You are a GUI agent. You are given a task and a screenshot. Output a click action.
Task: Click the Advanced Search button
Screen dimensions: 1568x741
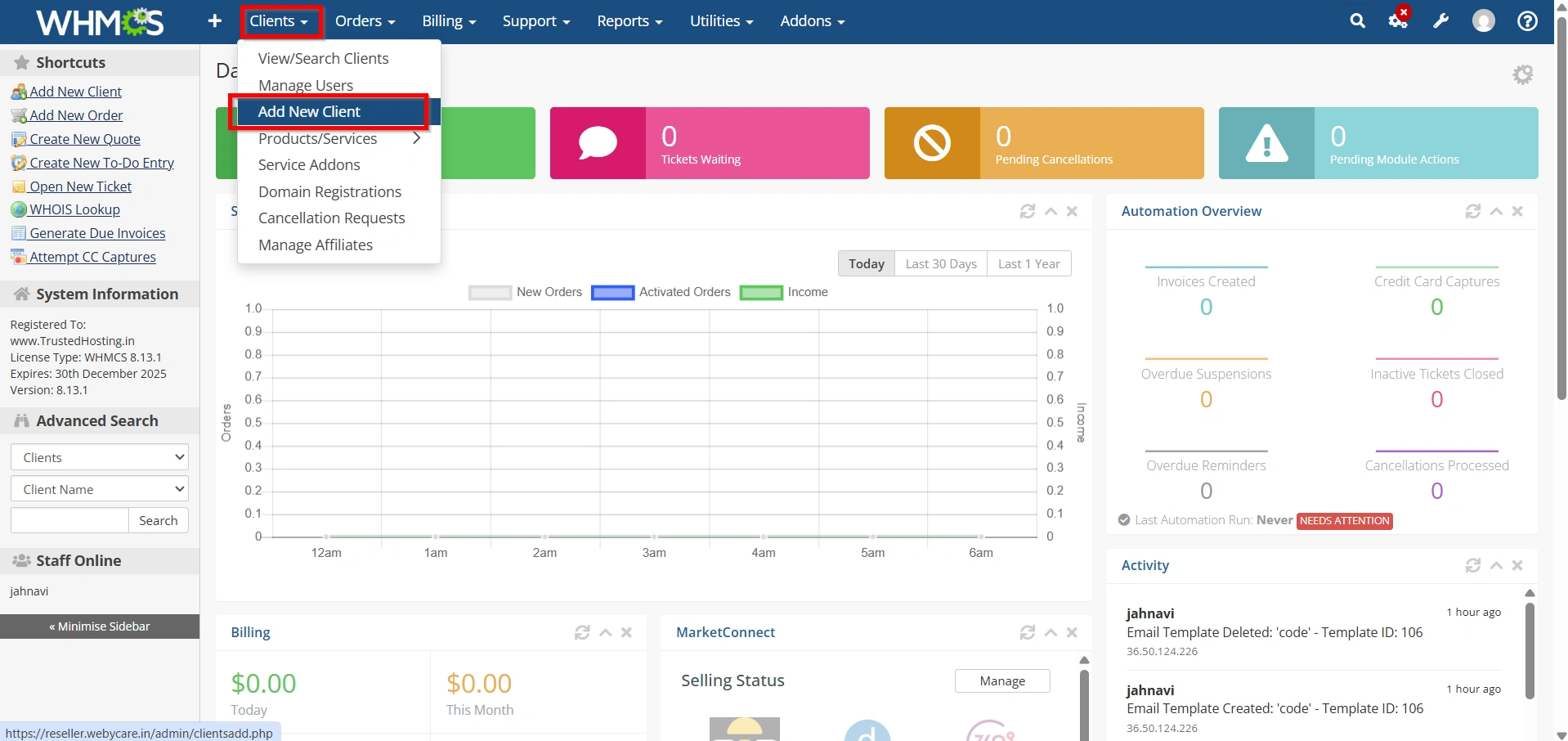[159, 520]
